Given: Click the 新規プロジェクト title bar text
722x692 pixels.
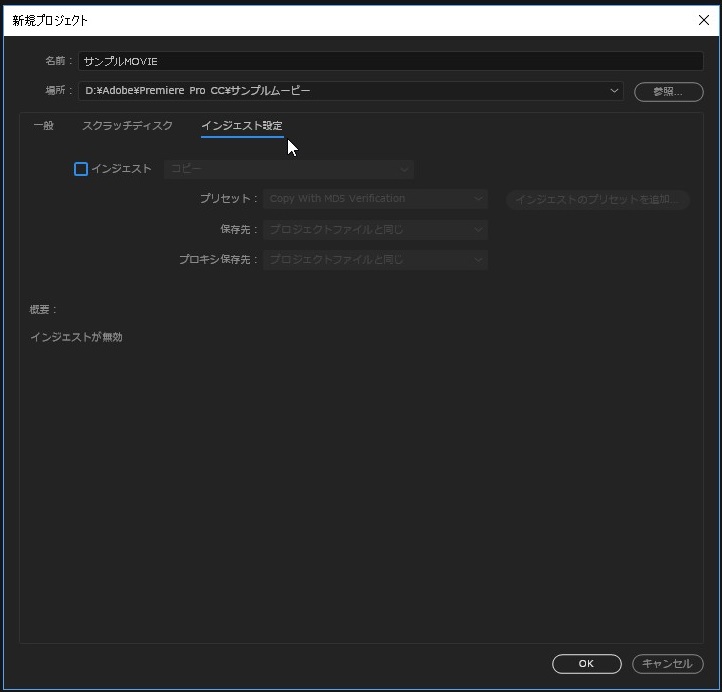Looking at the screenshot, I should (x=50, y=20).
